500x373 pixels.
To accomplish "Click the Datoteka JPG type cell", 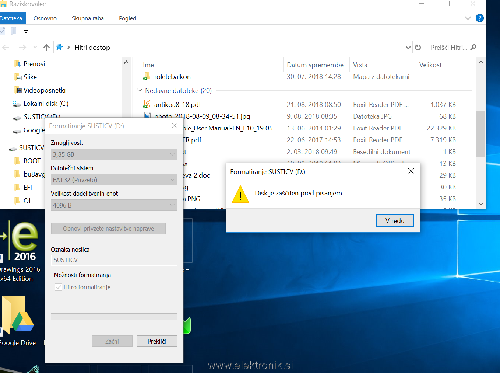I will pyautogui.click(x=371, y=116).
